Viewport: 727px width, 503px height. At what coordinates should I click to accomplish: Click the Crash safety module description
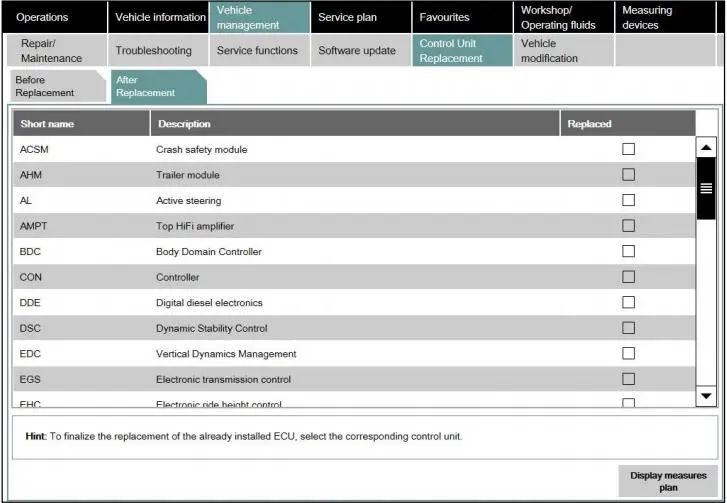pos(202,149)
